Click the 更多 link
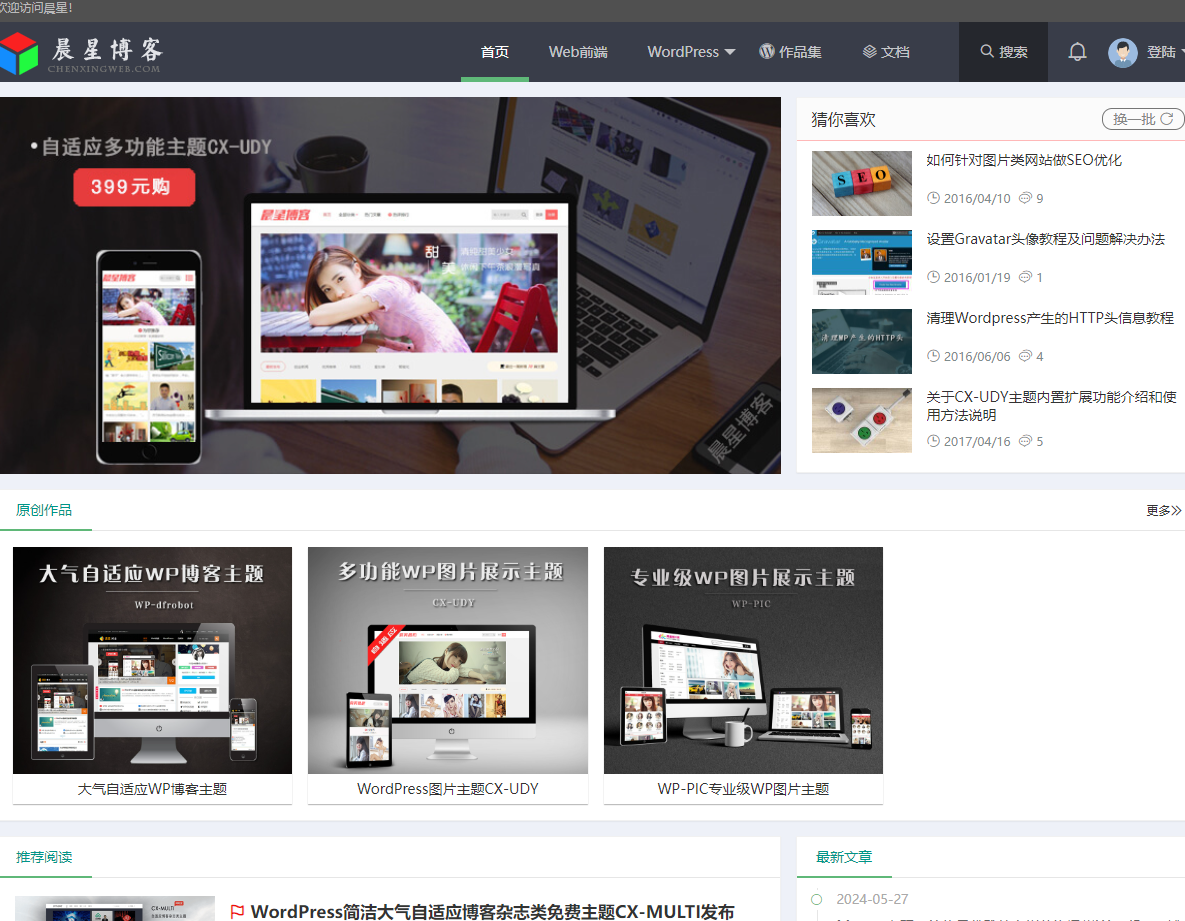Image resolution: width=1185 pixels, height=921 pixels. click(1163, 511)
